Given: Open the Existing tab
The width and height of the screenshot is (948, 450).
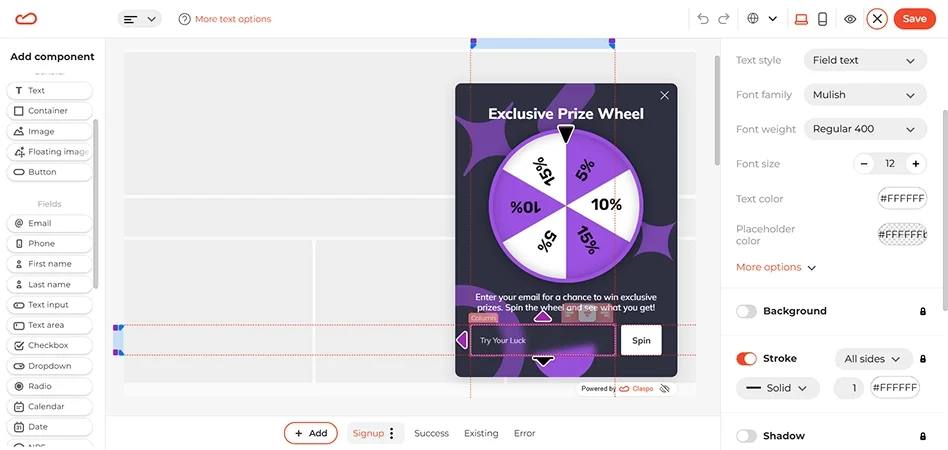Looking at the screenshot, I should (x=481, y=433).
